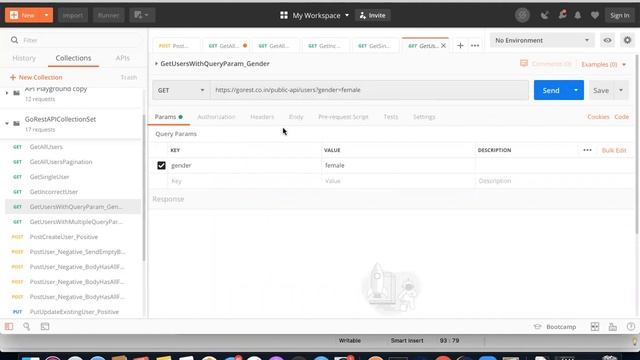This screenshot has height=360, width=640.
Task: Open the GetIncorrectUser request
Action: [x=53, y=192]
